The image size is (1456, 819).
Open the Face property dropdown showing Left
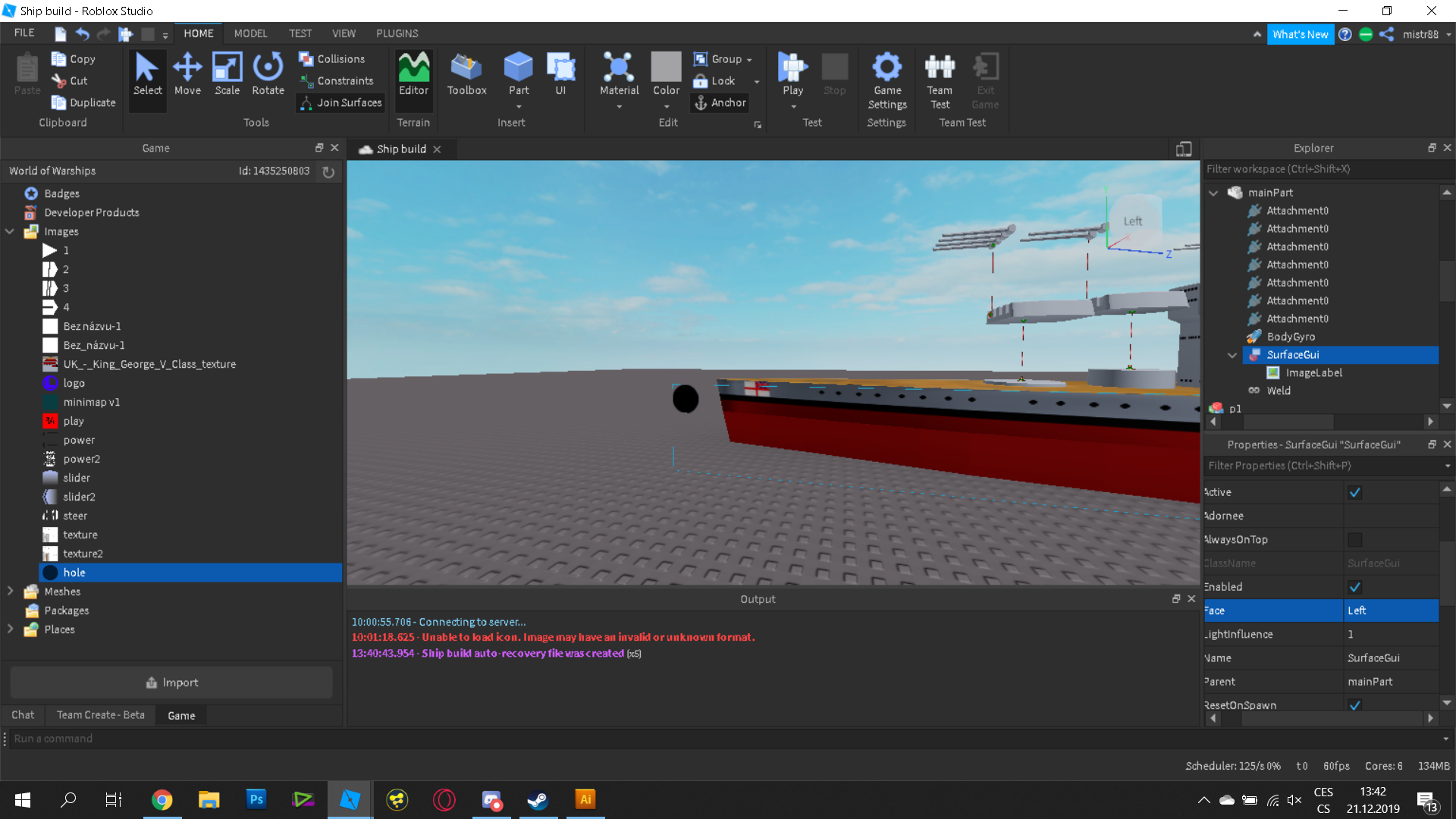[x=1391, y=610]
